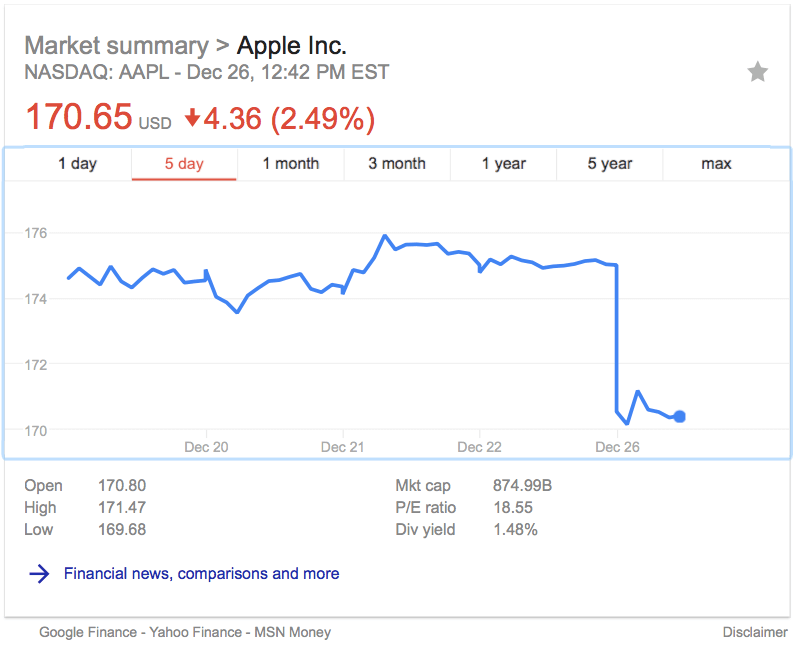Image resolution: width=798 pixels, height=647 pixels.
Task: Click the Market summary breadcrumb
Action: click(116, 46)
